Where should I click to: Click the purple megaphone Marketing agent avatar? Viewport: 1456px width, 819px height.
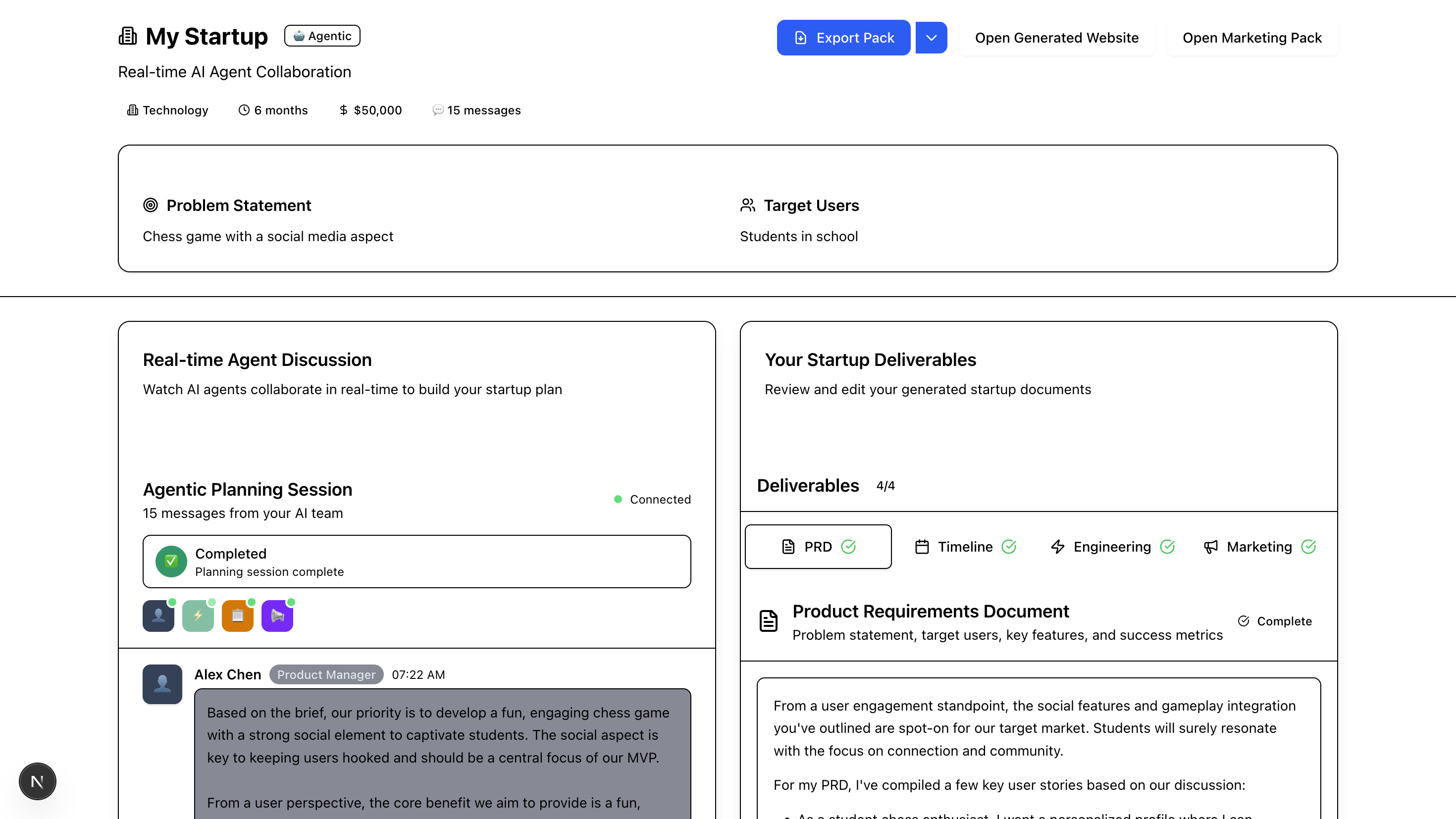click(x=277, y=615)
